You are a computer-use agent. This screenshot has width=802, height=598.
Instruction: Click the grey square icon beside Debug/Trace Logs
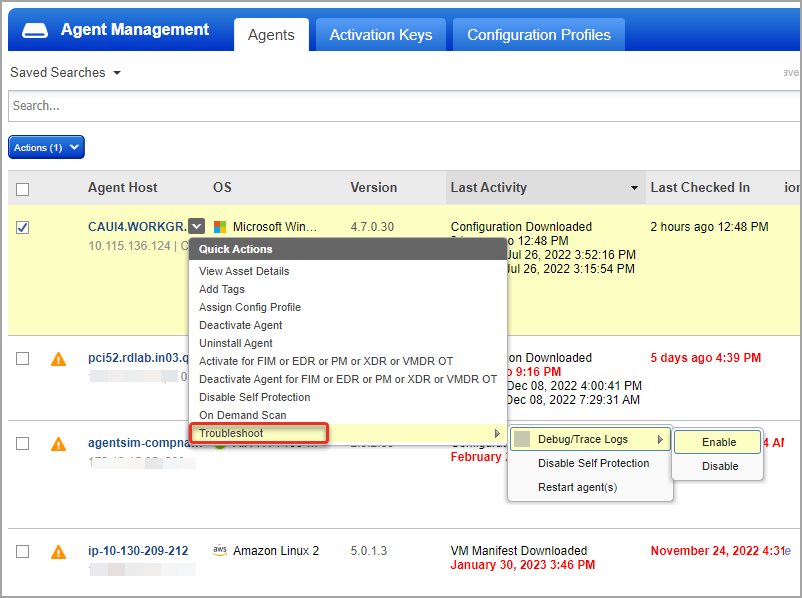pyautogui.click(x=524, y=440)
